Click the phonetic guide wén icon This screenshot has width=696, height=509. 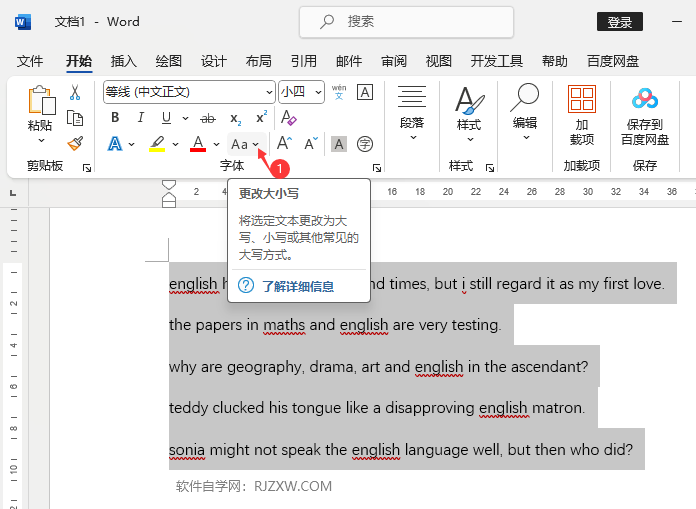(339, 92)
